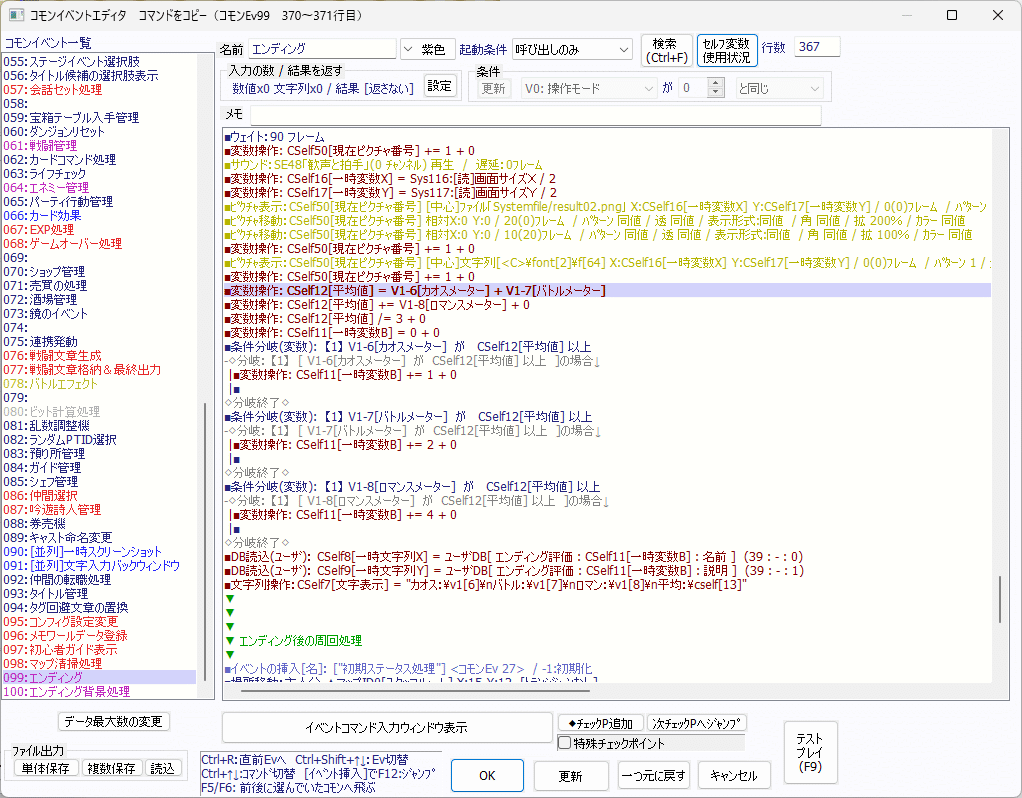Viewport: 1022px width, 798px height.
Task: Select the CSelf11[一時変数B] += 4 + 0 line
Action: point(607,515)
